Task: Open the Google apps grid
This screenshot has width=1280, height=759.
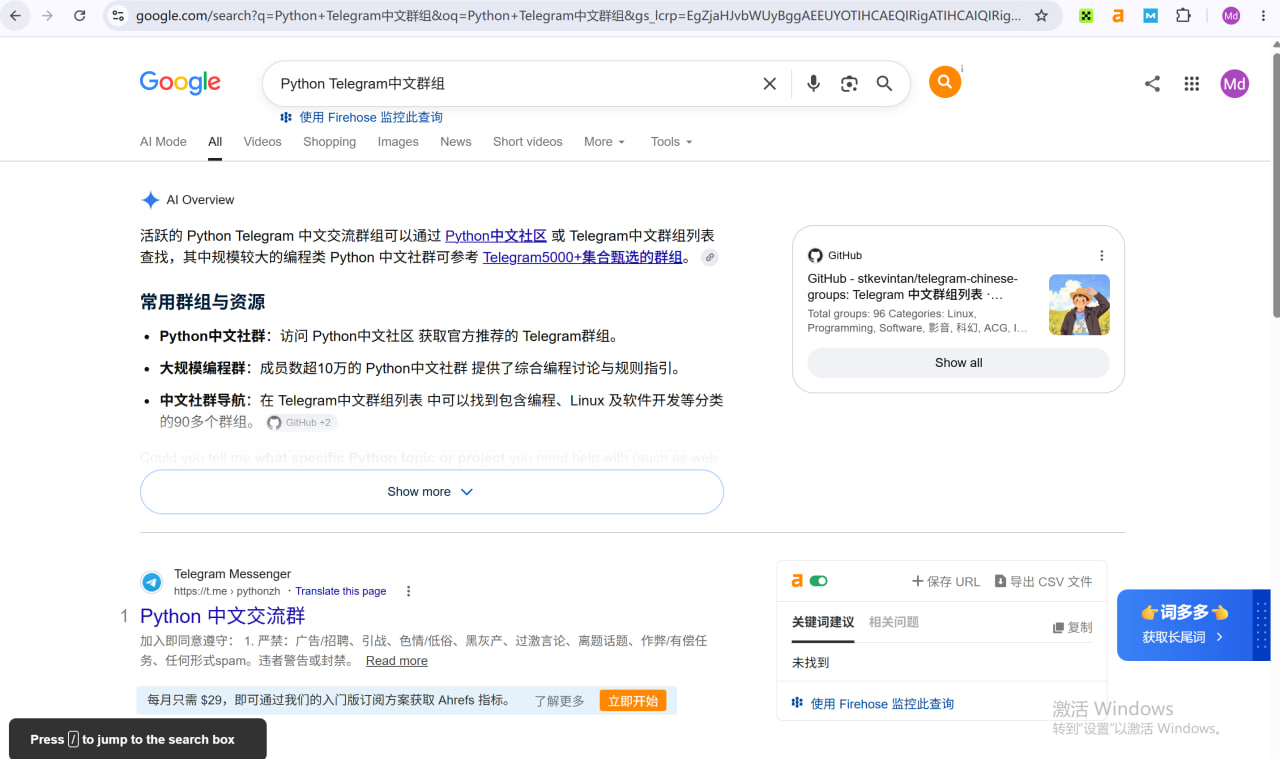Action: 1191,84
